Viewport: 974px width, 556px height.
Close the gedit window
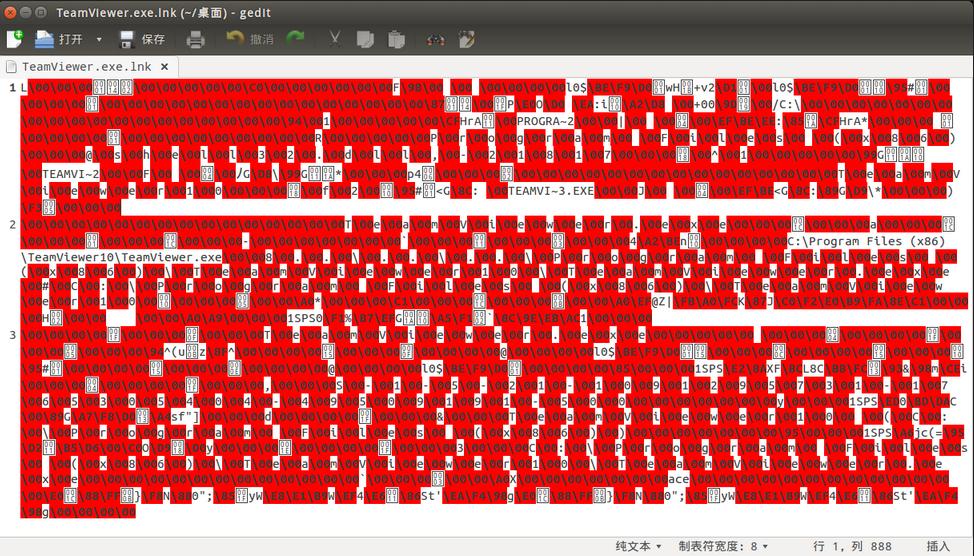pyautogui.click(x=10, y=12)
